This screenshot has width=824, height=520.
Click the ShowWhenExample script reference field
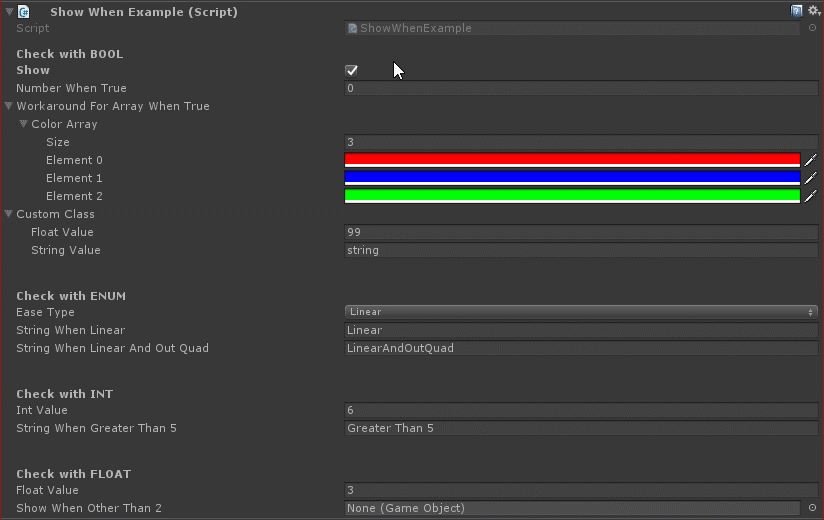click(572, 28)
